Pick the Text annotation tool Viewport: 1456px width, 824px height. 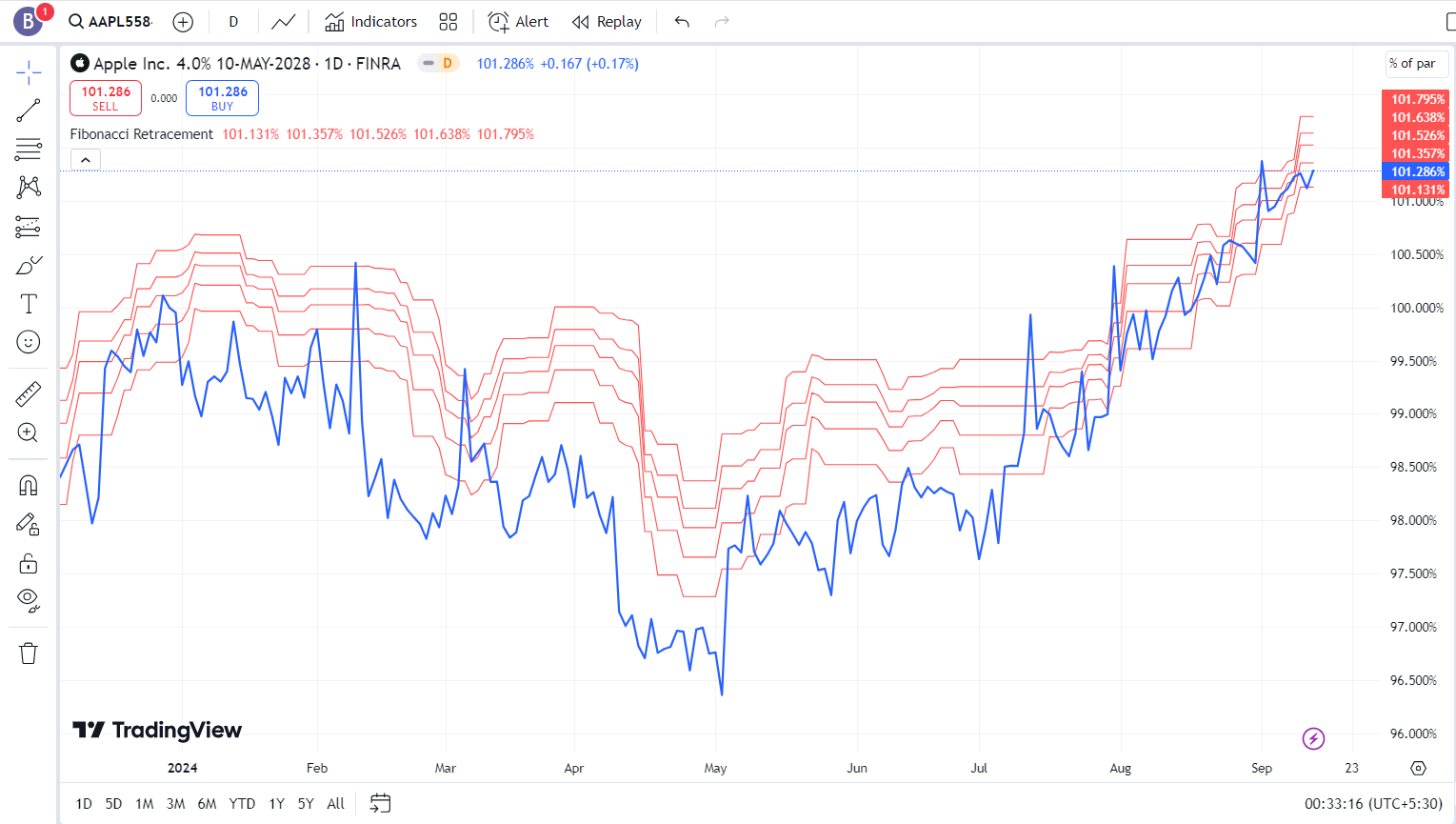[29, 304]
